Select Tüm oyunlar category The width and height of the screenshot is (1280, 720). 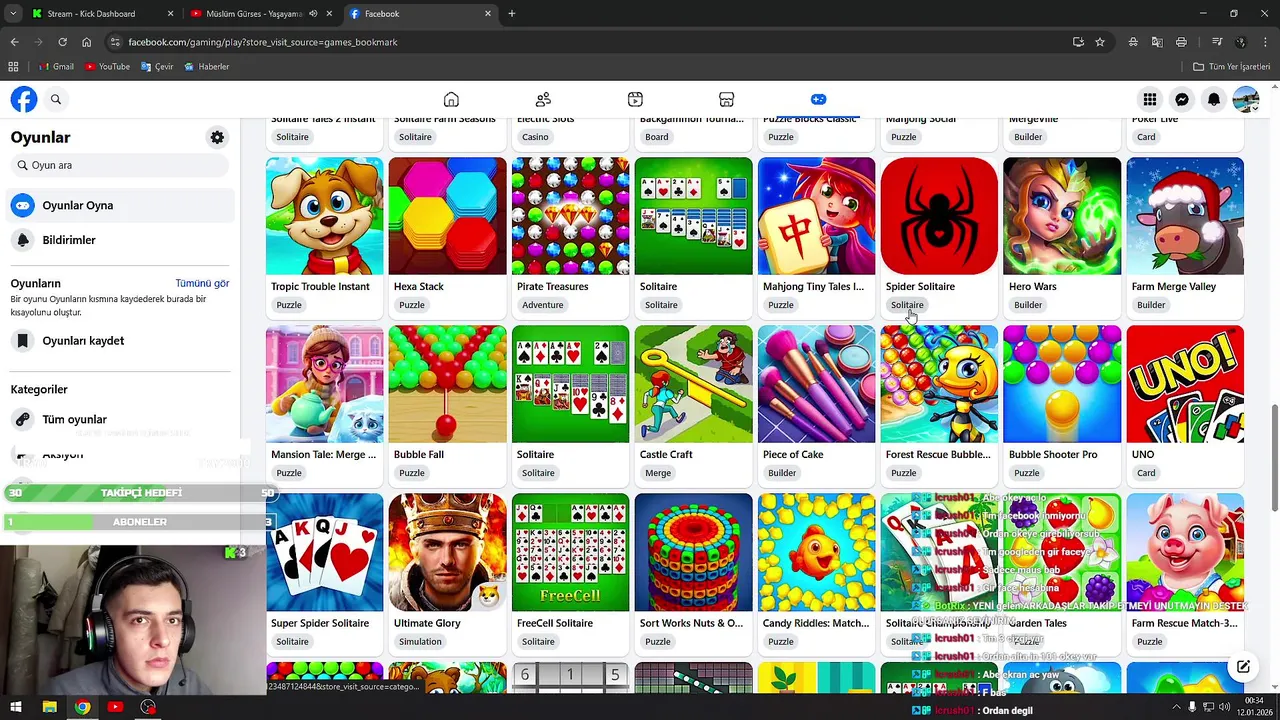point(120,419)
